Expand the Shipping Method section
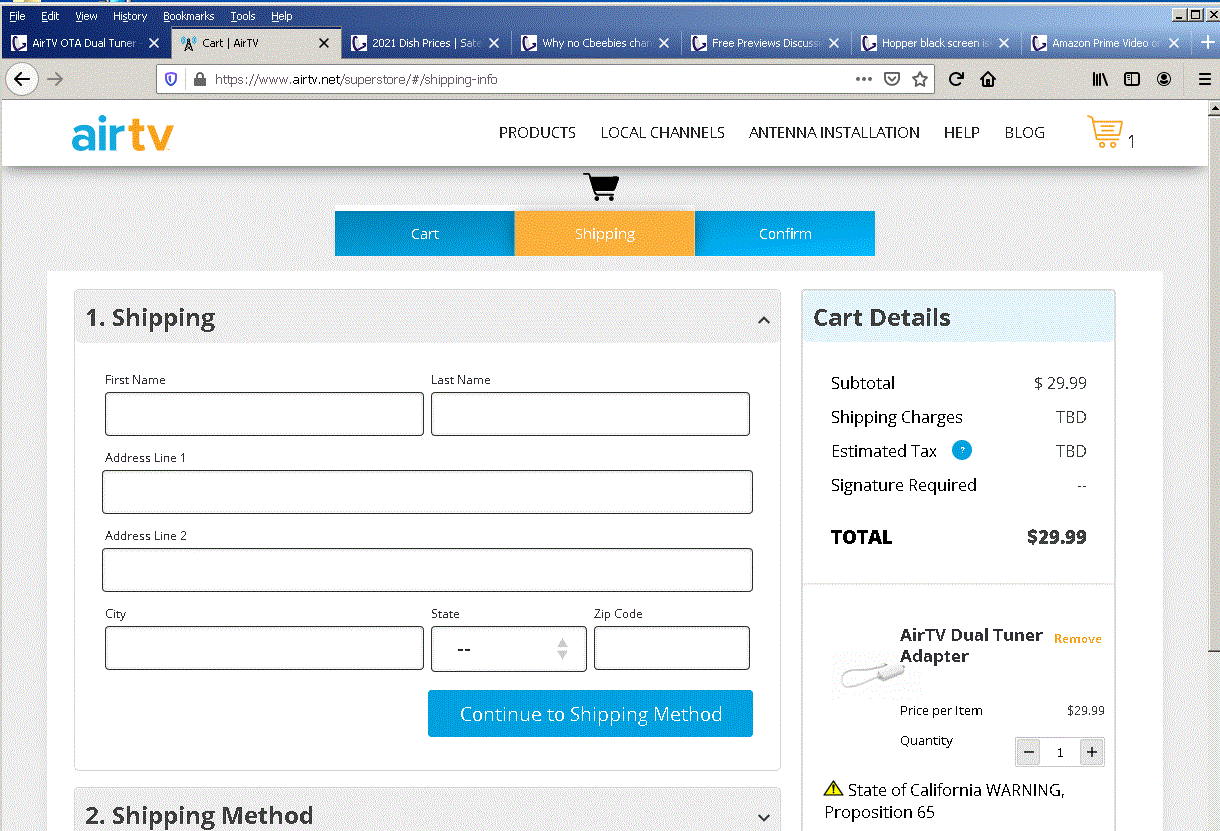Viewport: 1220px width, 831px height. point(763,818)
